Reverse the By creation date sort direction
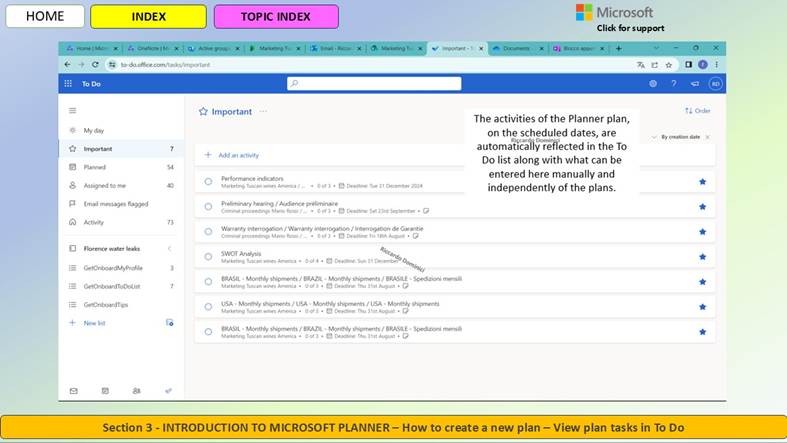Viewport: 787px width, 443px height. [654, 137]
